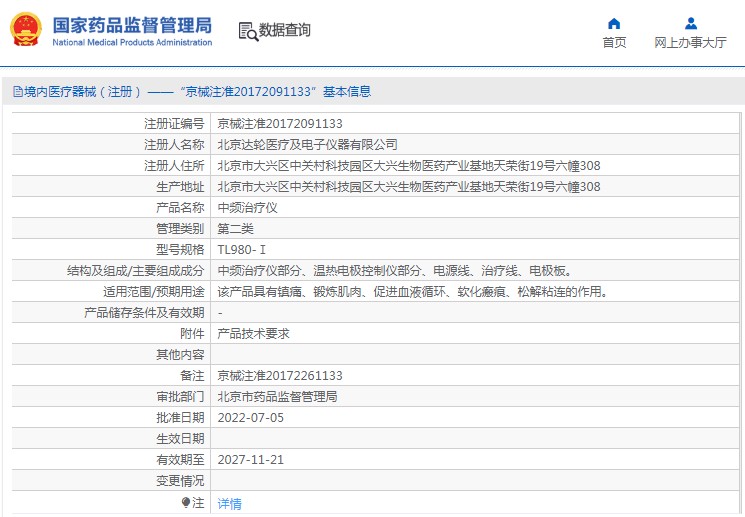Open the 详情 link
Screen dimensions: 745x517
[x=229, y=504]
